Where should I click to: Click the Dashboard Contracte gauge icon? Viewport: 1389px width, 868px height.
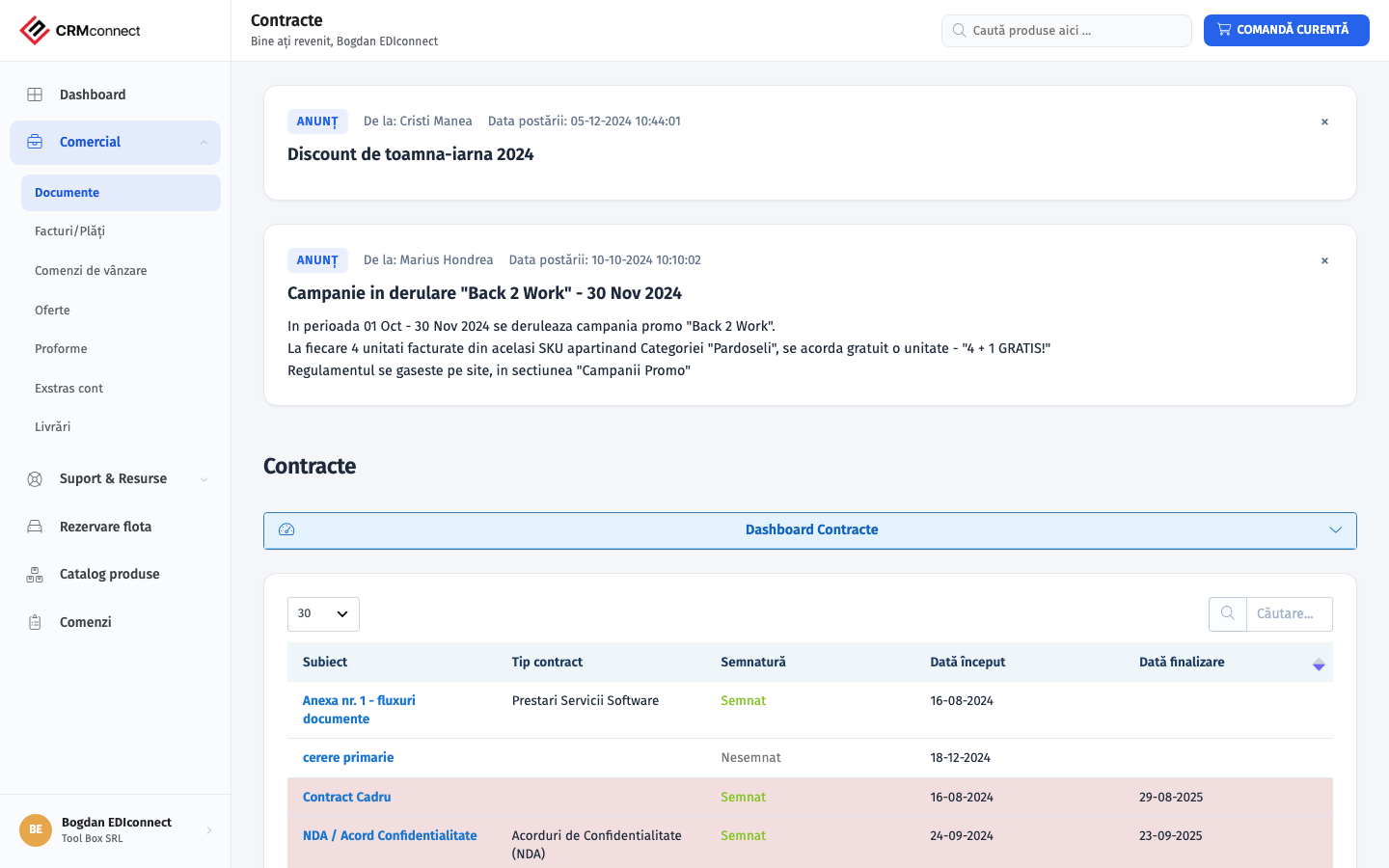pos(286,529)
